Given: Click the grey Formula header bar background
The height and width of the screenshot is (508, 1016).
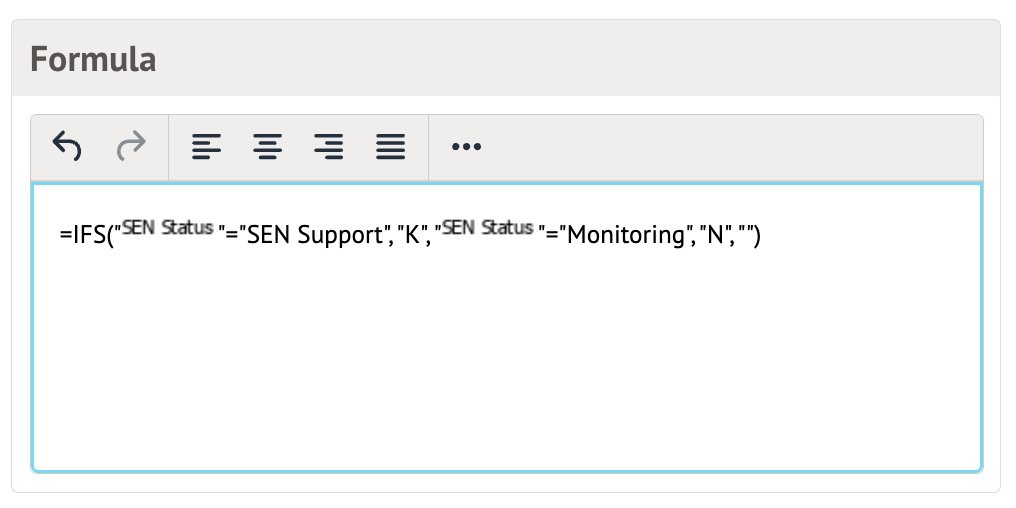Looking at the screenshot, I should tap(600, 59).
